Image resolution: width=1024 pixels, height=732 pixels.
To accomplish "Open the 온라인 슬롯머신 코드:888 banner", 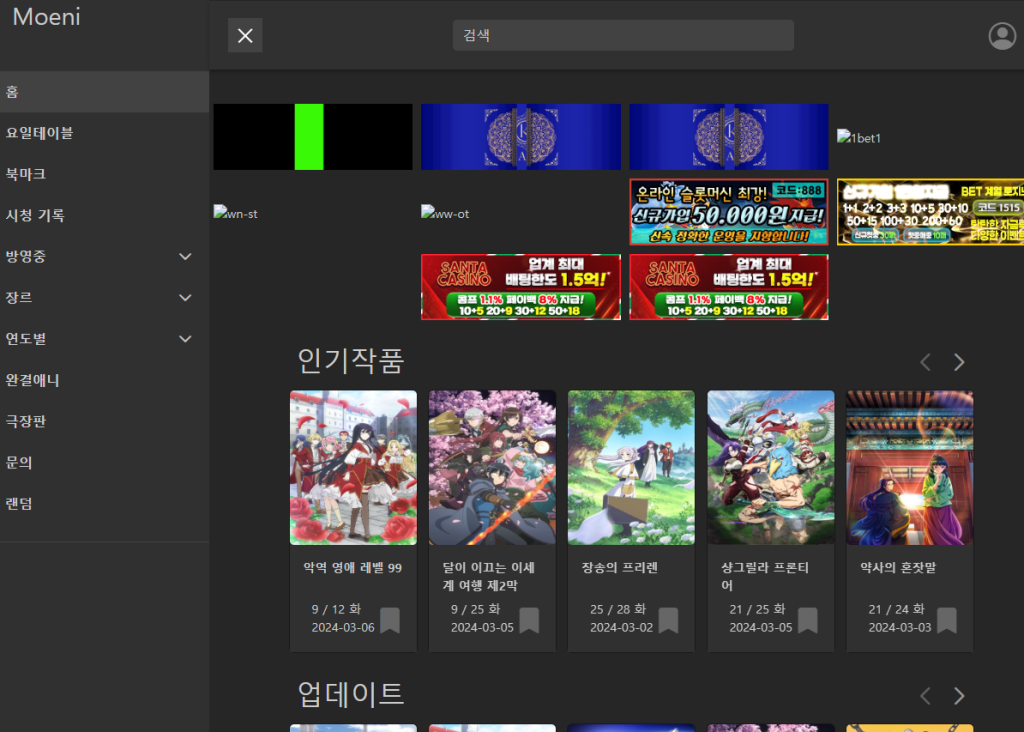I will [729, 212].
